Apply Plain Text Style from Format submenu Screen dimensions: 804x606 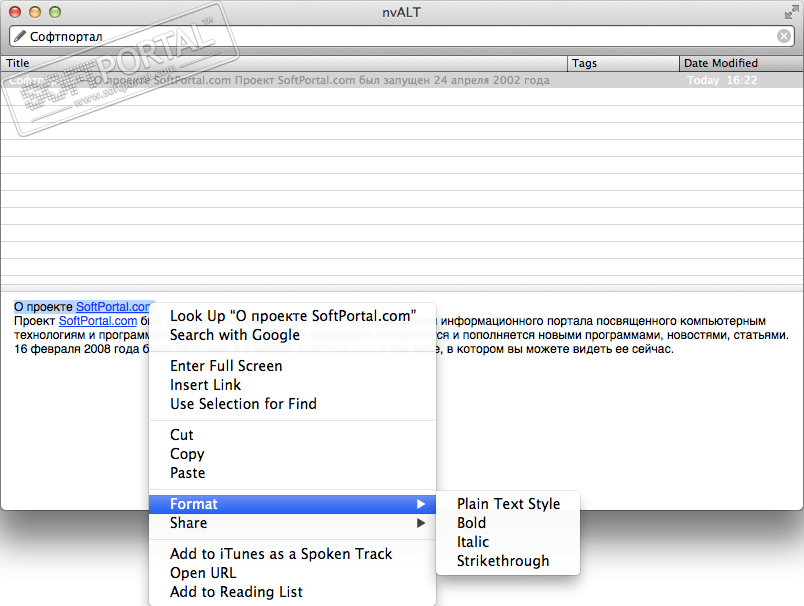click(508, 504)
